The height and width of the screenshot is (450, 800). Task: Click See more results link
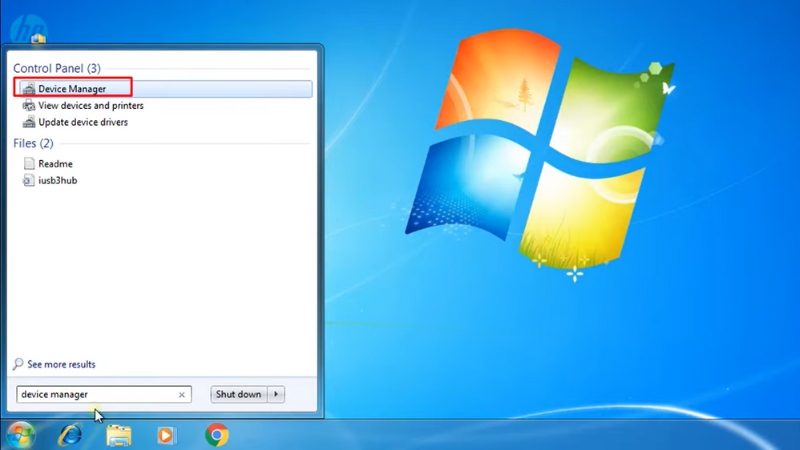[x=61, y=364]
